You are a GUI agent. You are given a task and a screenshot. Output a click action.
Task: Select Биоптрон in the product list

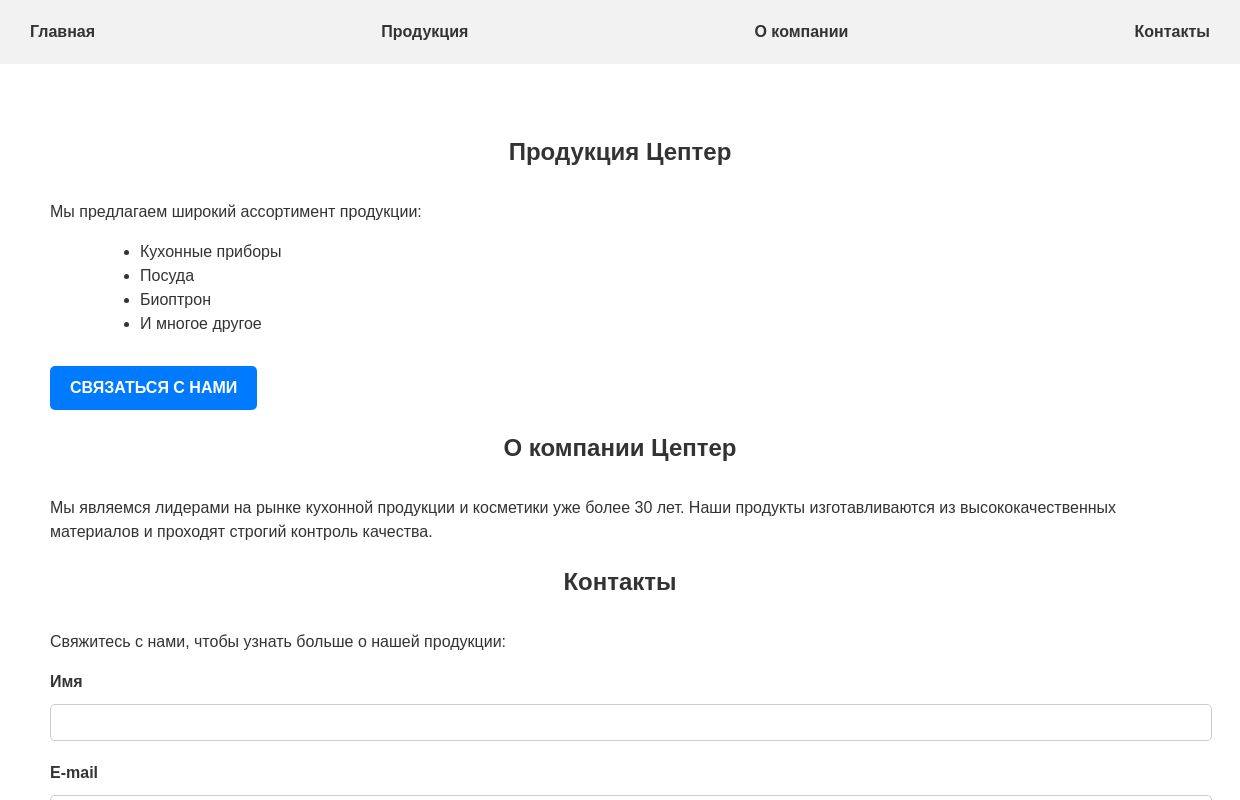click(175, 299)
